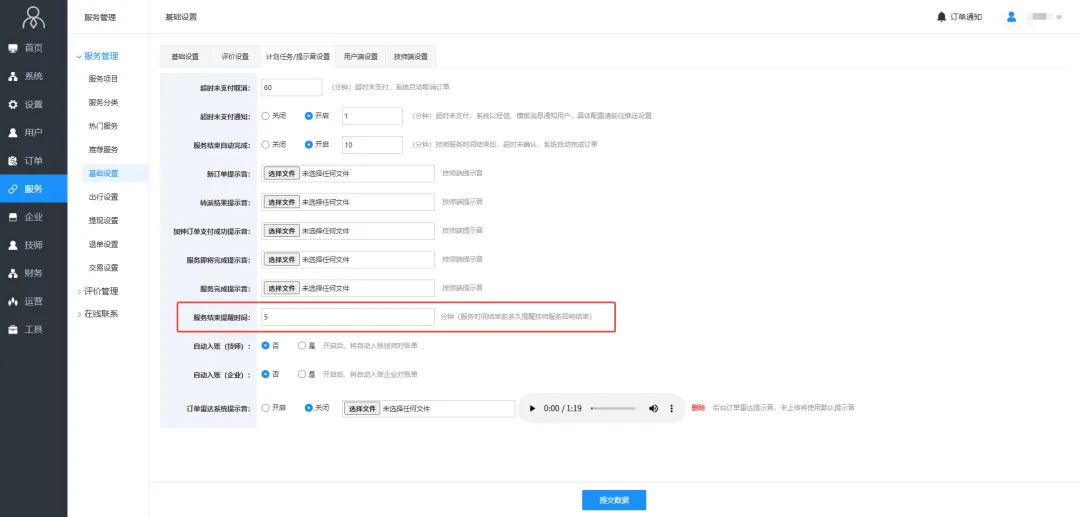Enable 开启 for 订单雷达系统提示音
1080x517 pixels.
click(266, 408)
